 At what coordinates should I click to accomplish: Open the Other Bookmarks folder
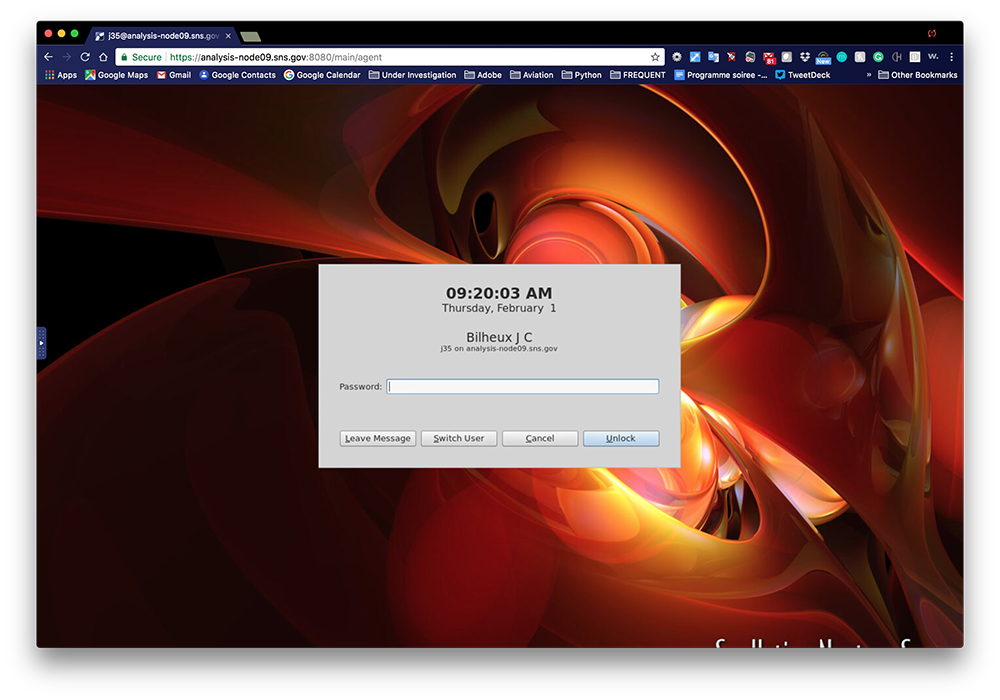coord(917,75)
